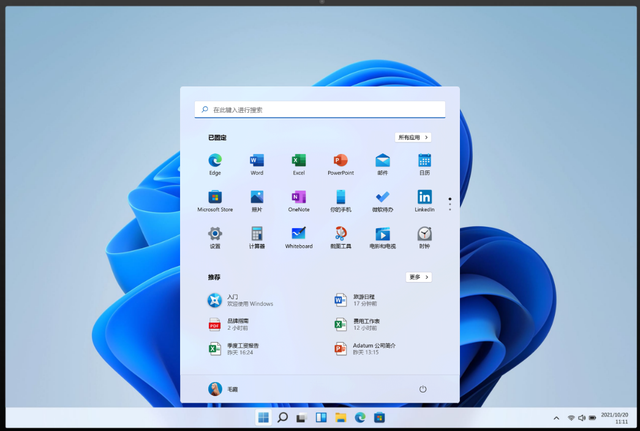Launch the 照片 Photos app
Viewport: 640px width, 431px height.
257,201
